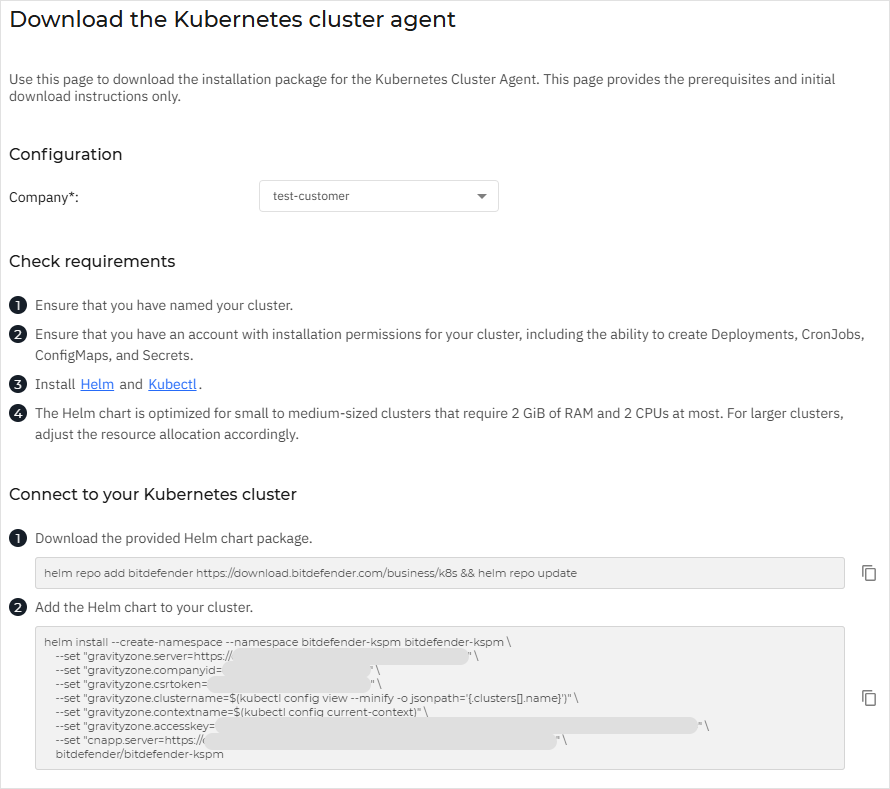Screen dimensions: 890x789
Task: Click the Configuration section heading
Action: [x=65, y=154]
